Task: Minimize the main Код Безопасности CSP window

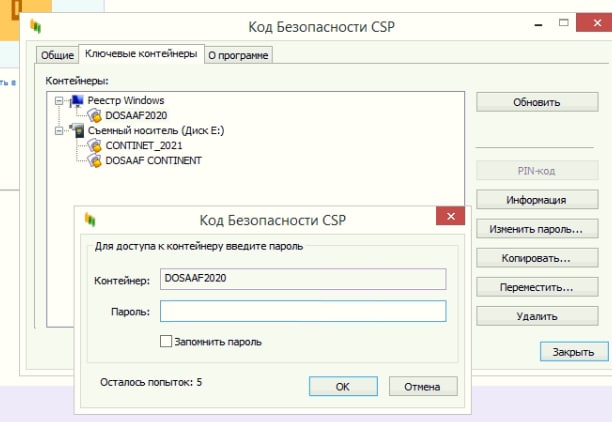Action: coord(539,23)
